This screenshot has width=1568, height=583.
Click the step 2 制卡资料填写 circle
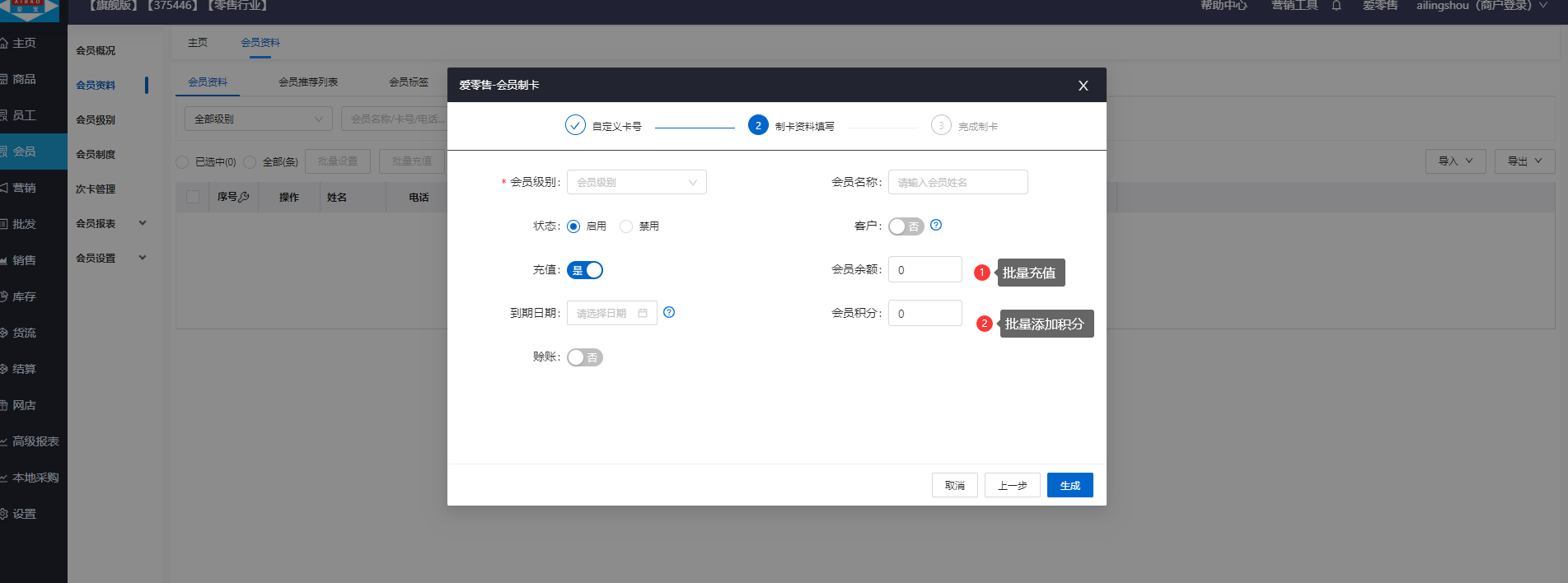[758, 125]
